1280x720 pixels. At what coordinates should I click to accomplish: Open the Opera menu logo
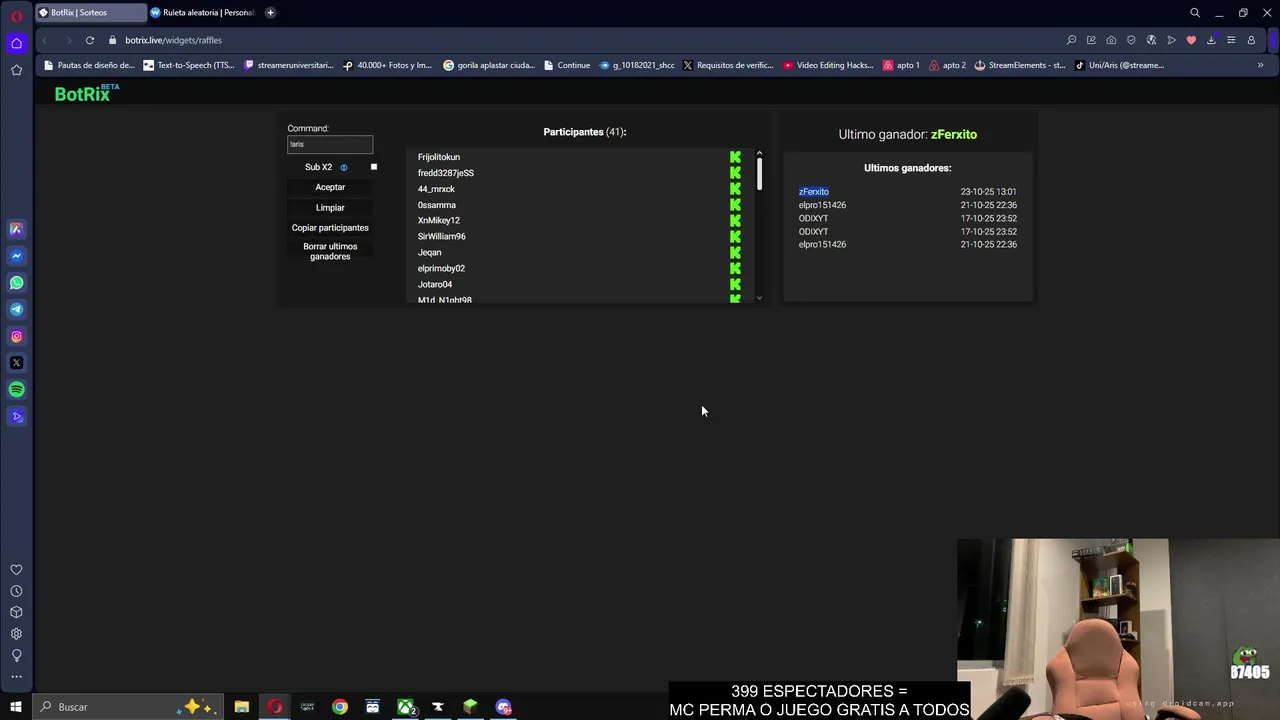[x=16, y=16]
